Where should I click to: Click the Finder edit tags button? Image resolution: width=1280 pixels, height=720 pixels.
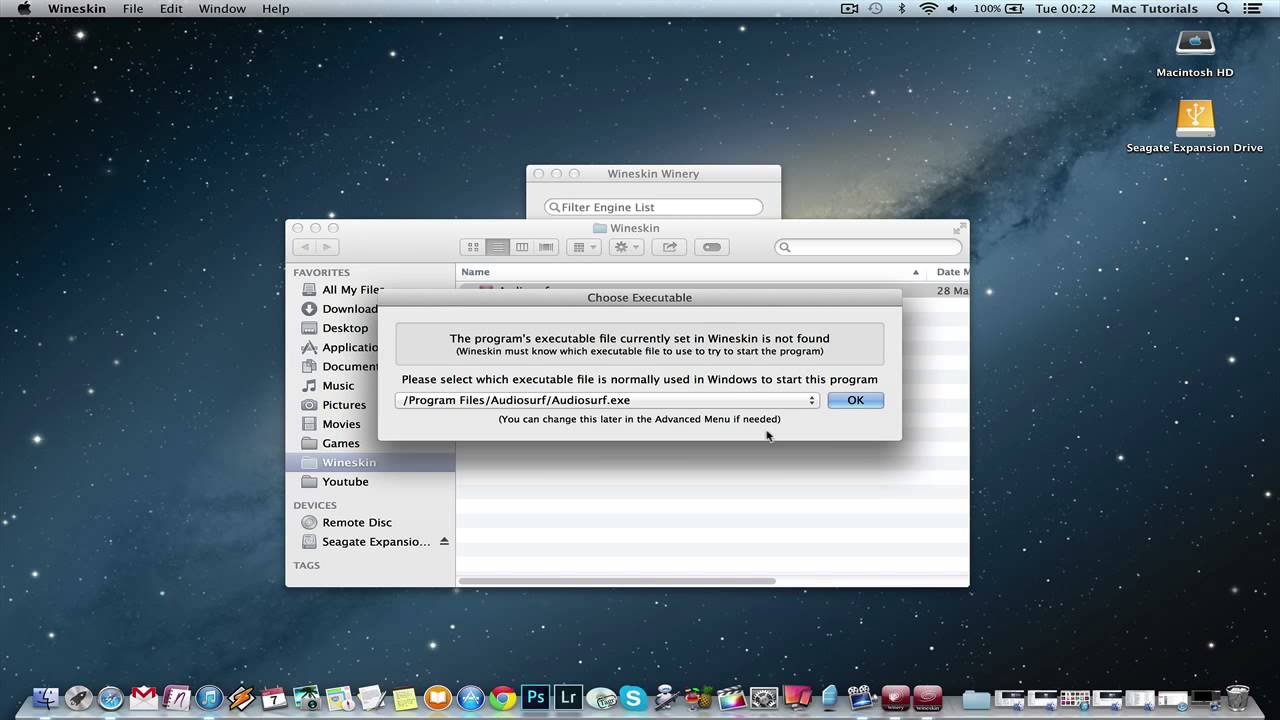[x=712, y=247]
